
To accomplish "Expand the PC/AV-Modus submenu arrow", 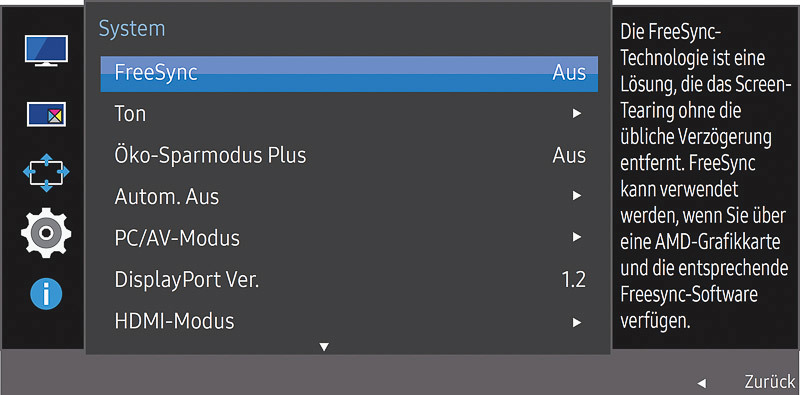I will pyautogui.click(x=577, y=237).
